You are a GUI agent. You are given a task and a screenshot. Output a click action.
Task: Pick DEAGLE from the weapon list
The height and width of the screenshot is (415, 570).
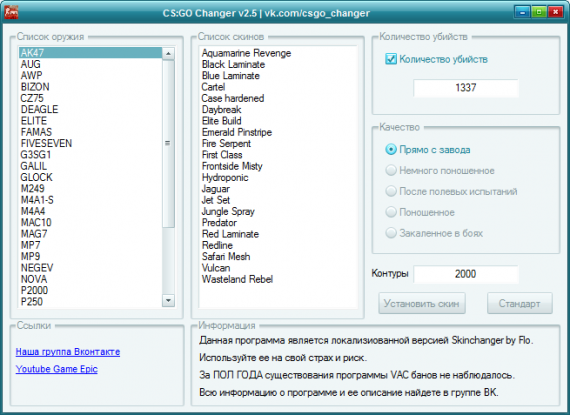click(91, 109)
